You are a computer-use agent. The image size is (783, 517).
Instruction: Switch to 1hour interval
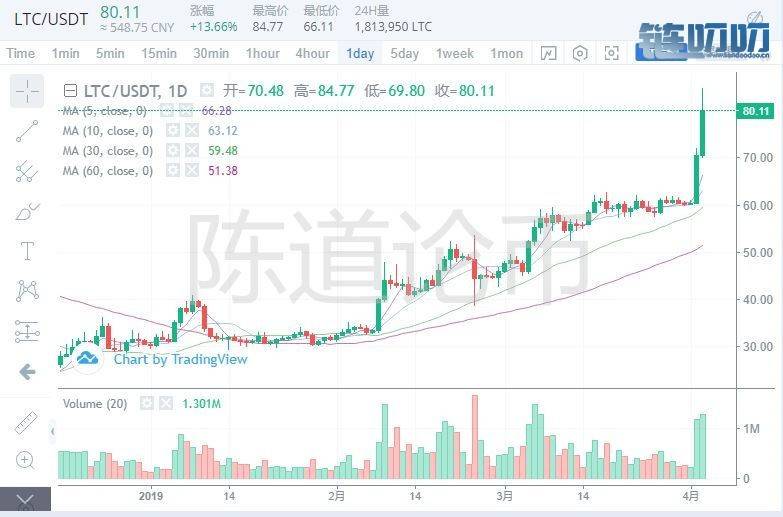tap(263, 53)
